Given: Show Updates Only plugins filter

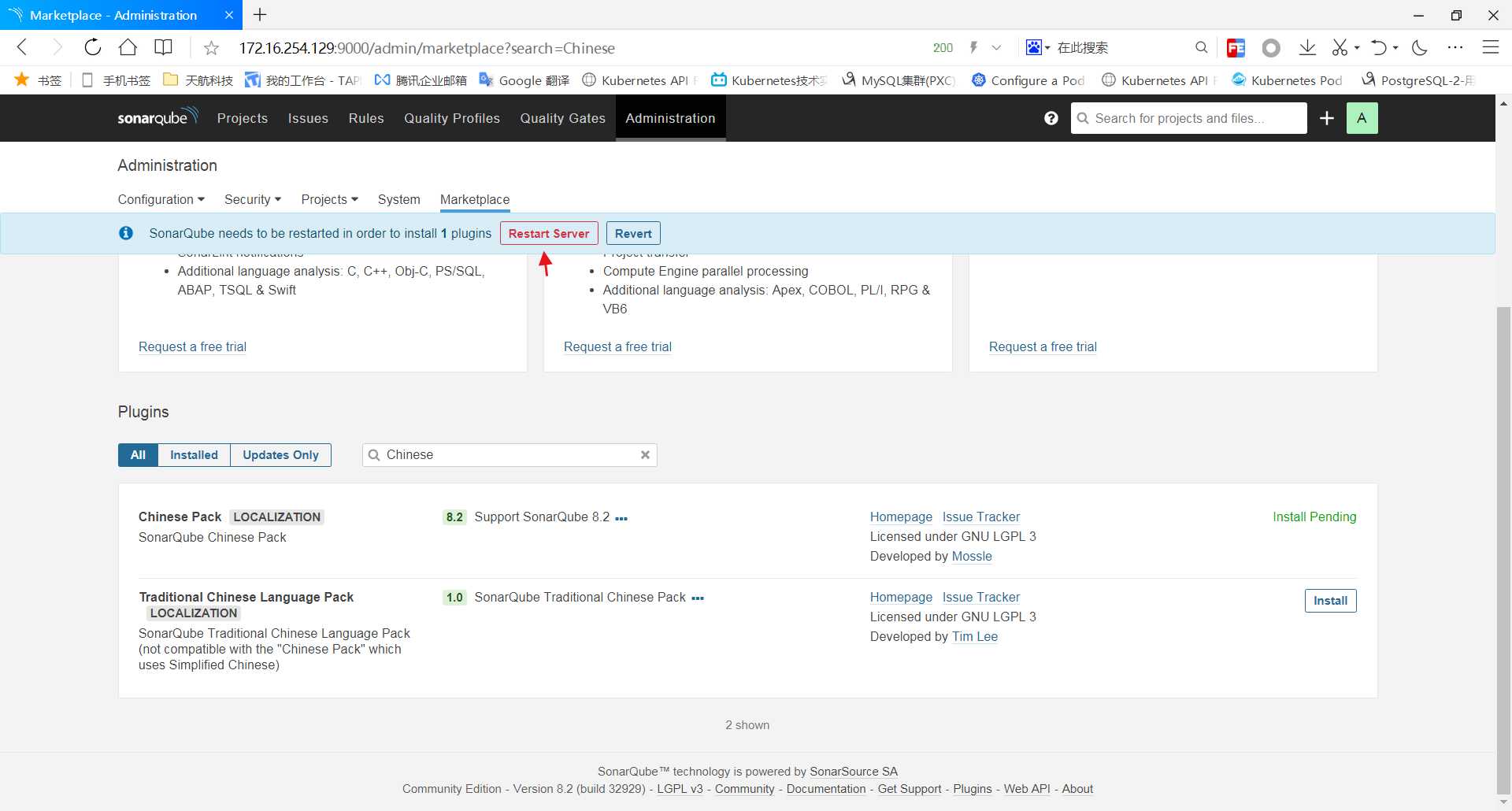Looking at the screenshot, I should pyautogui.click(x=280, y=455).
